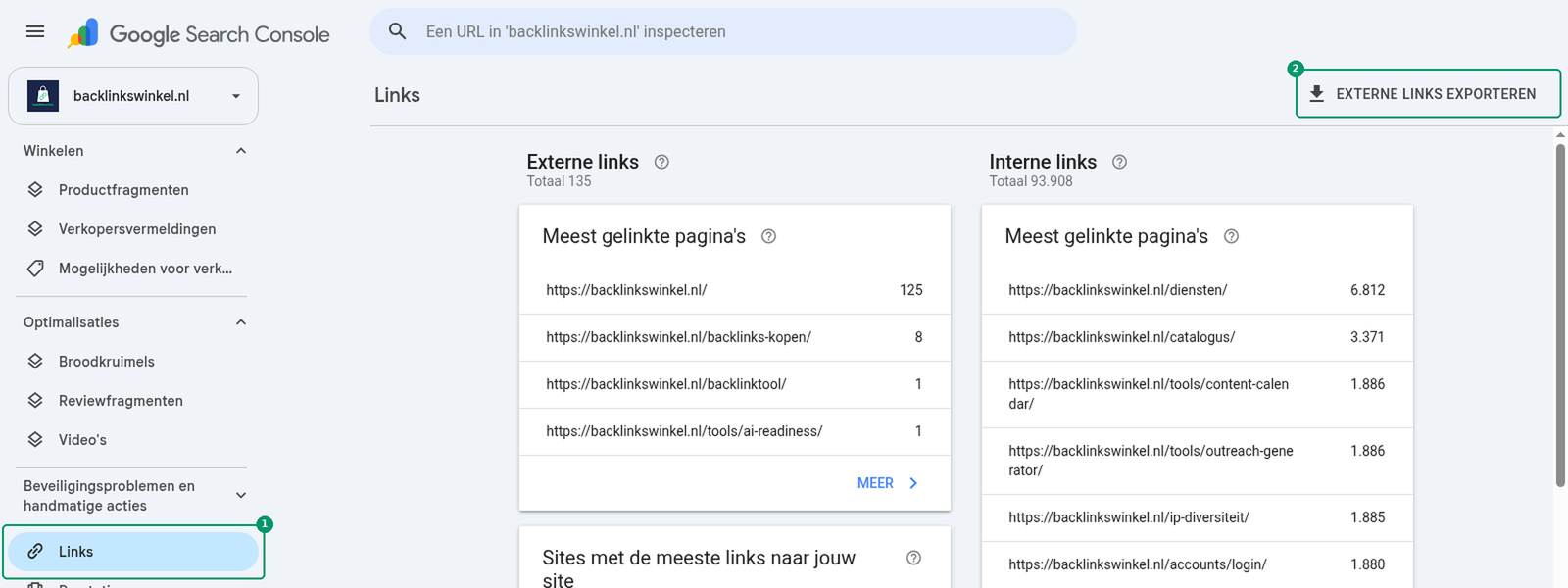
Task: Open the tools/ai-readiness external links row
Action: tap(735, 431)
